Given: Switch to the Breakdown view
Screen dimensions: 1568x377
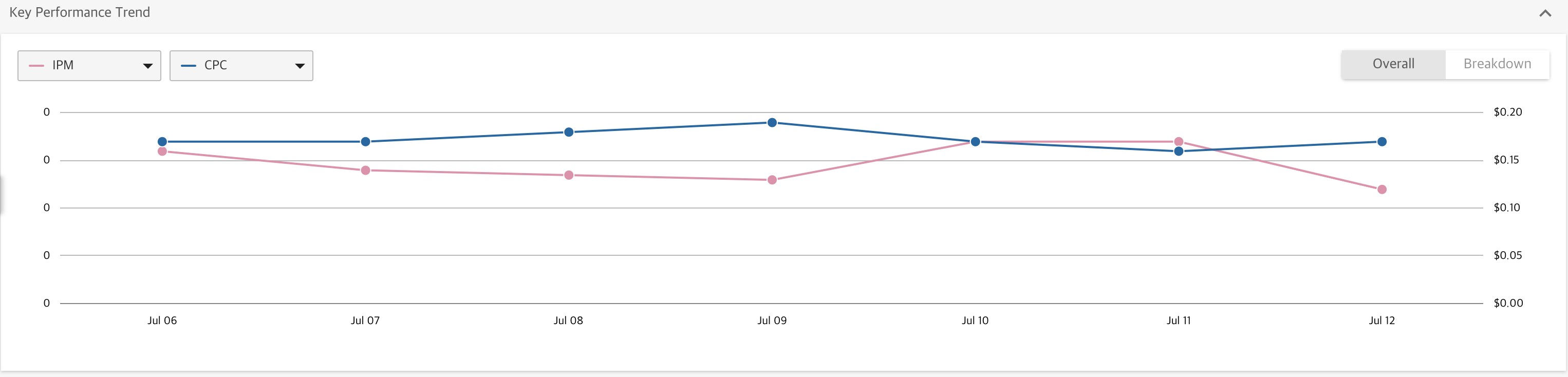Looking at the screenshot, I should [x=1497, y=64].
